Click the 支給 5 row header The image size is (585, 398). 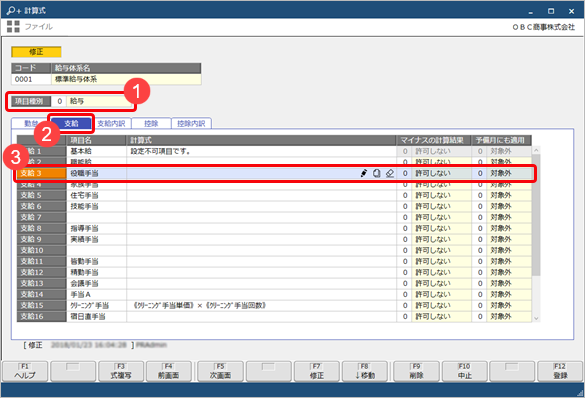click(41, 195)
